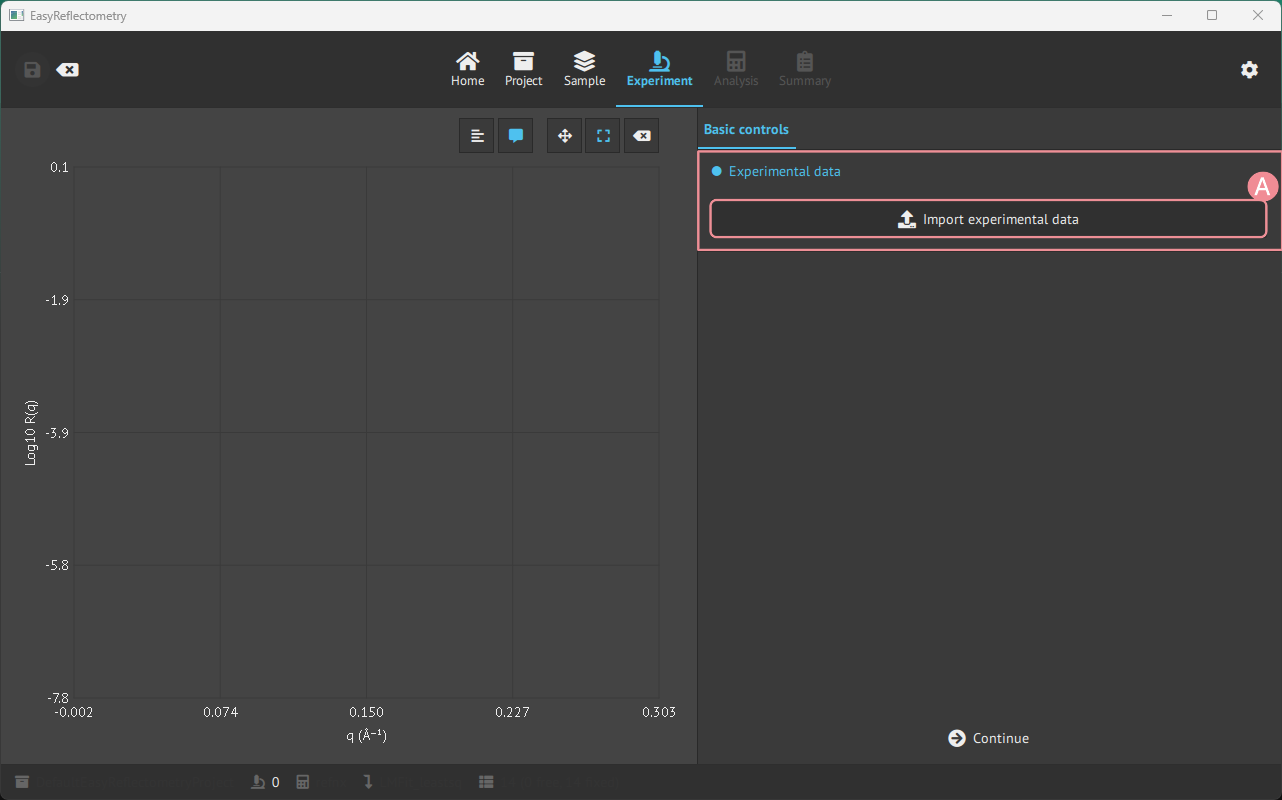
Task: Open the Project tab
Action: pos(523,70)
